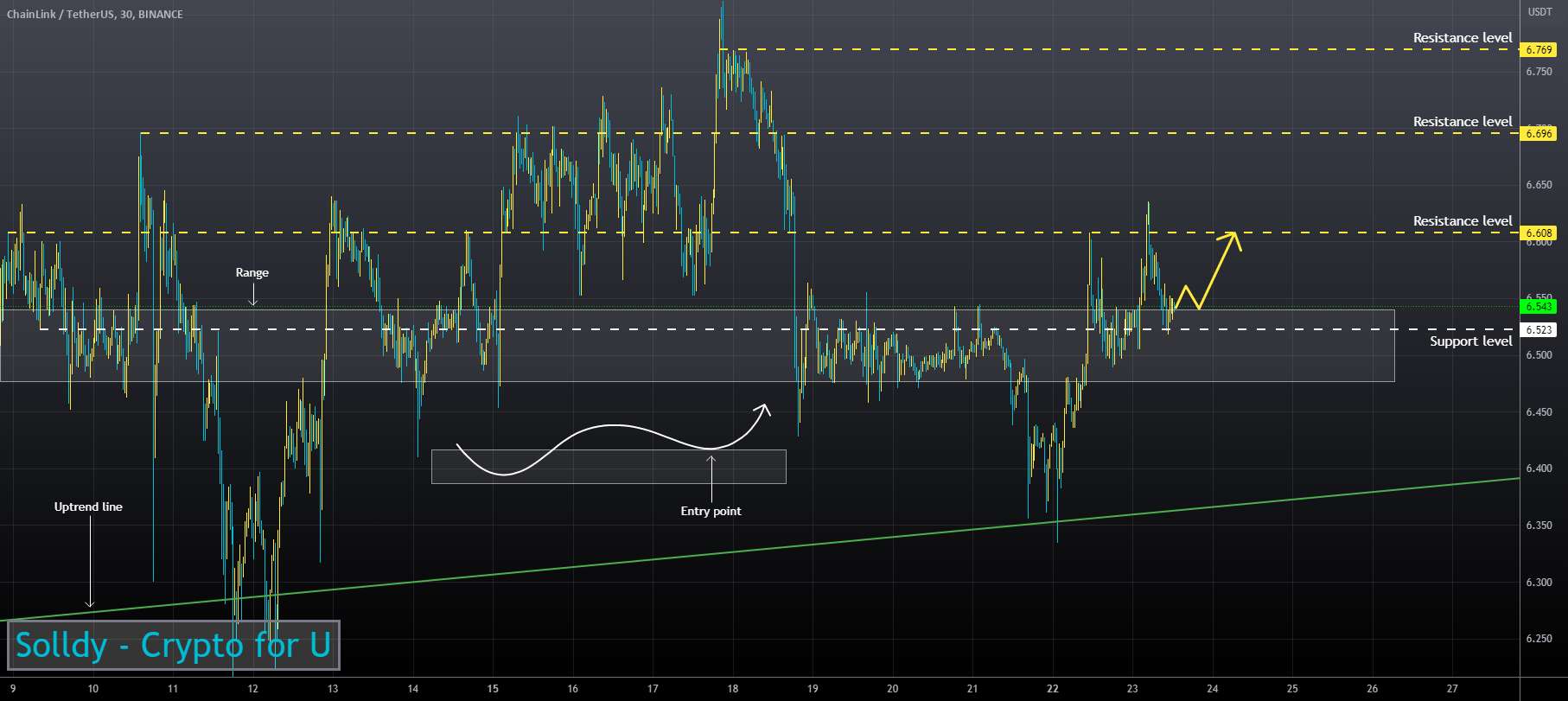The width and height of the screenshot is (1568, 701).
Task: Click the 6.450 price axis value
Action: (1539, 412)
